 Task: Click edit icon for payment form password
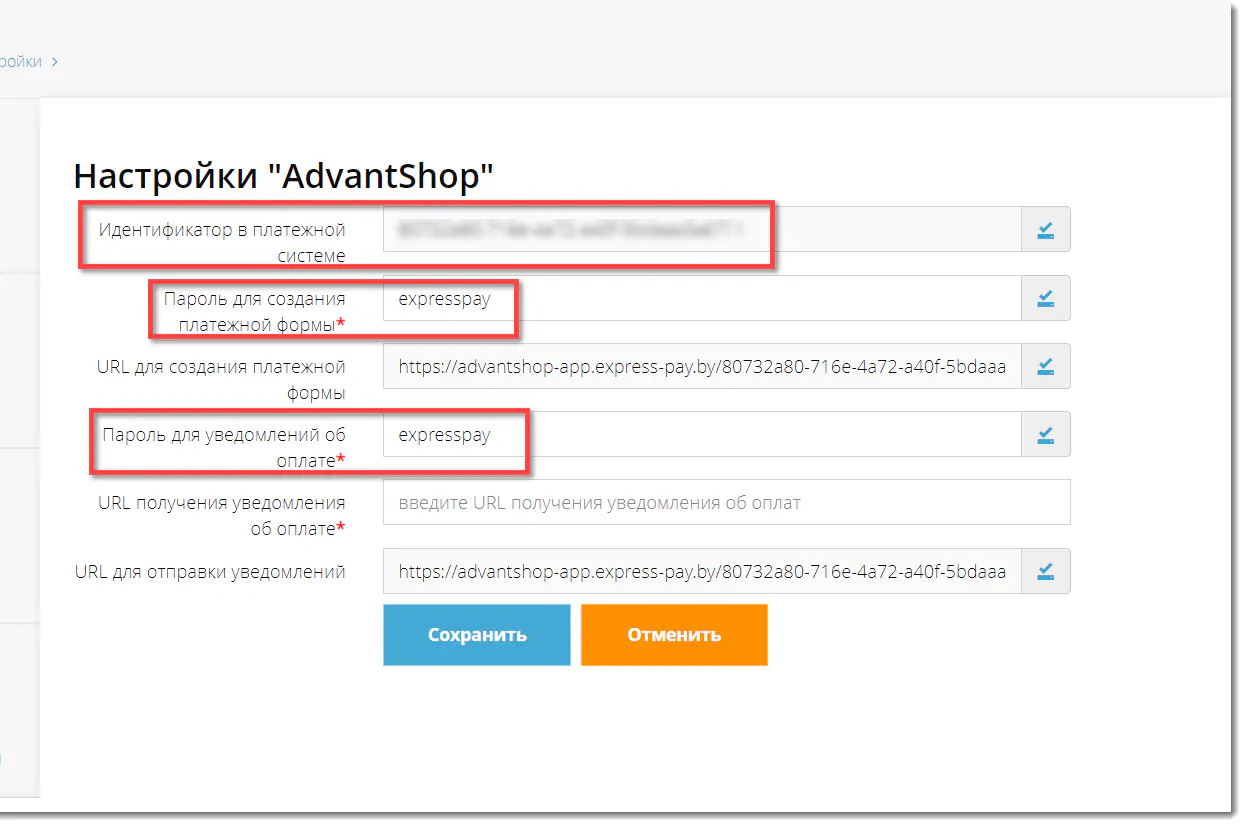(x=1045, y=298)
